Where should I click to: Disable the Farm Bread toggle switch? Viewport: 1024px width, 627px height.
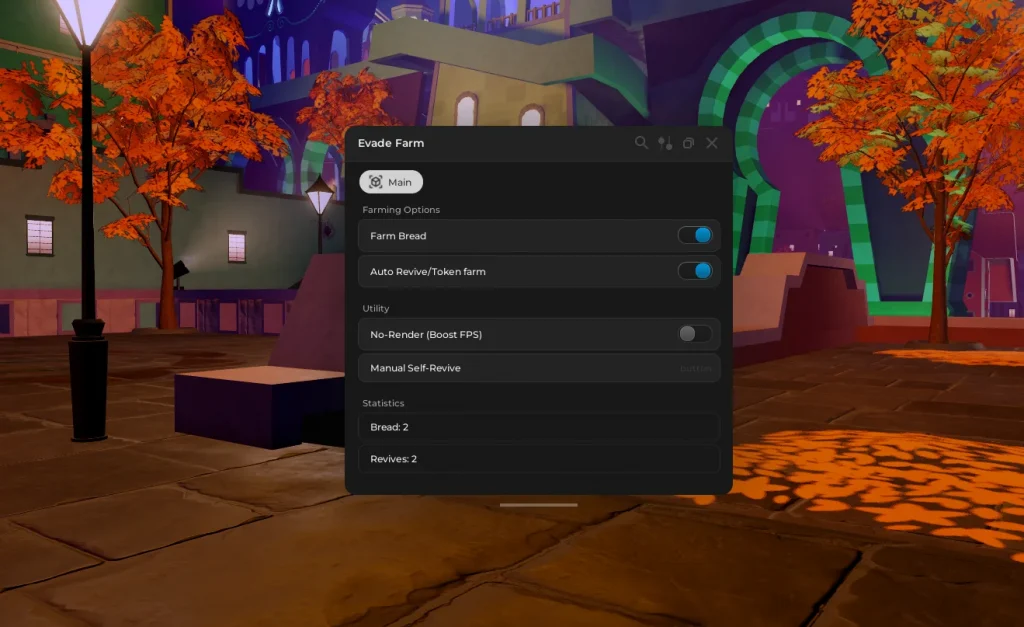tap(695, 236)
